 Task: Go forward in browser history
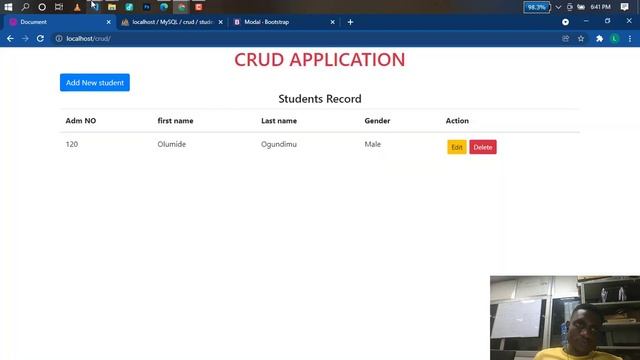[x=25, y=38]
